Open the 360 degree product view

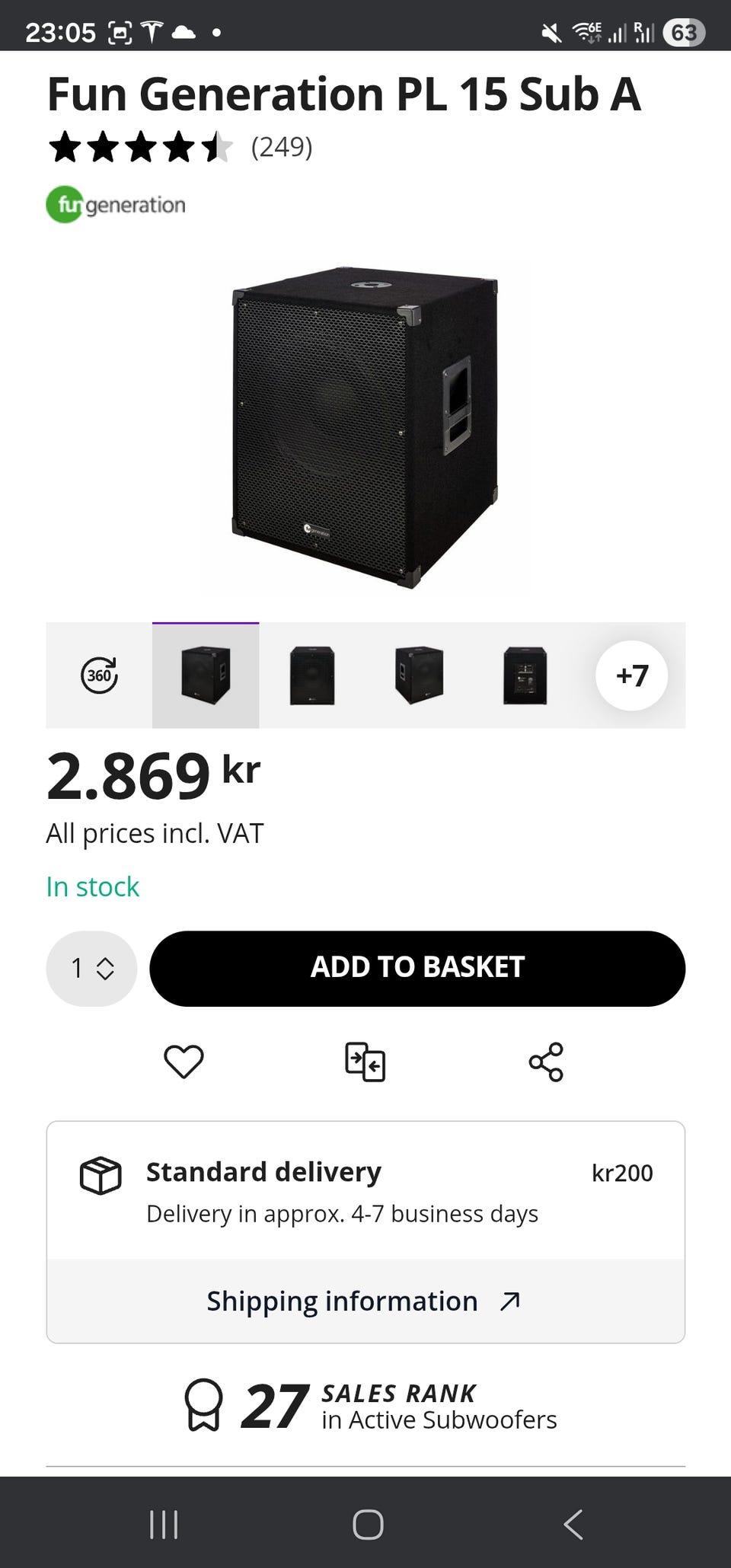(x=99, y=675)
